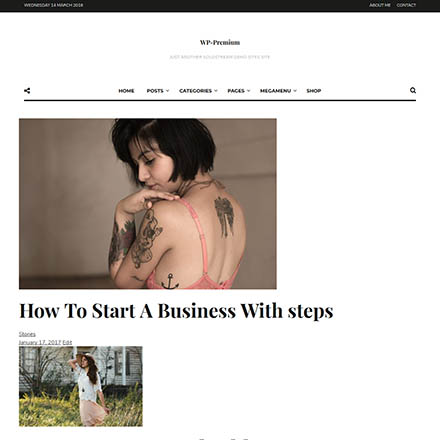Open the tattooed woman featured image
The width and height of the screenshot is (440, 440).
(148, 204)
